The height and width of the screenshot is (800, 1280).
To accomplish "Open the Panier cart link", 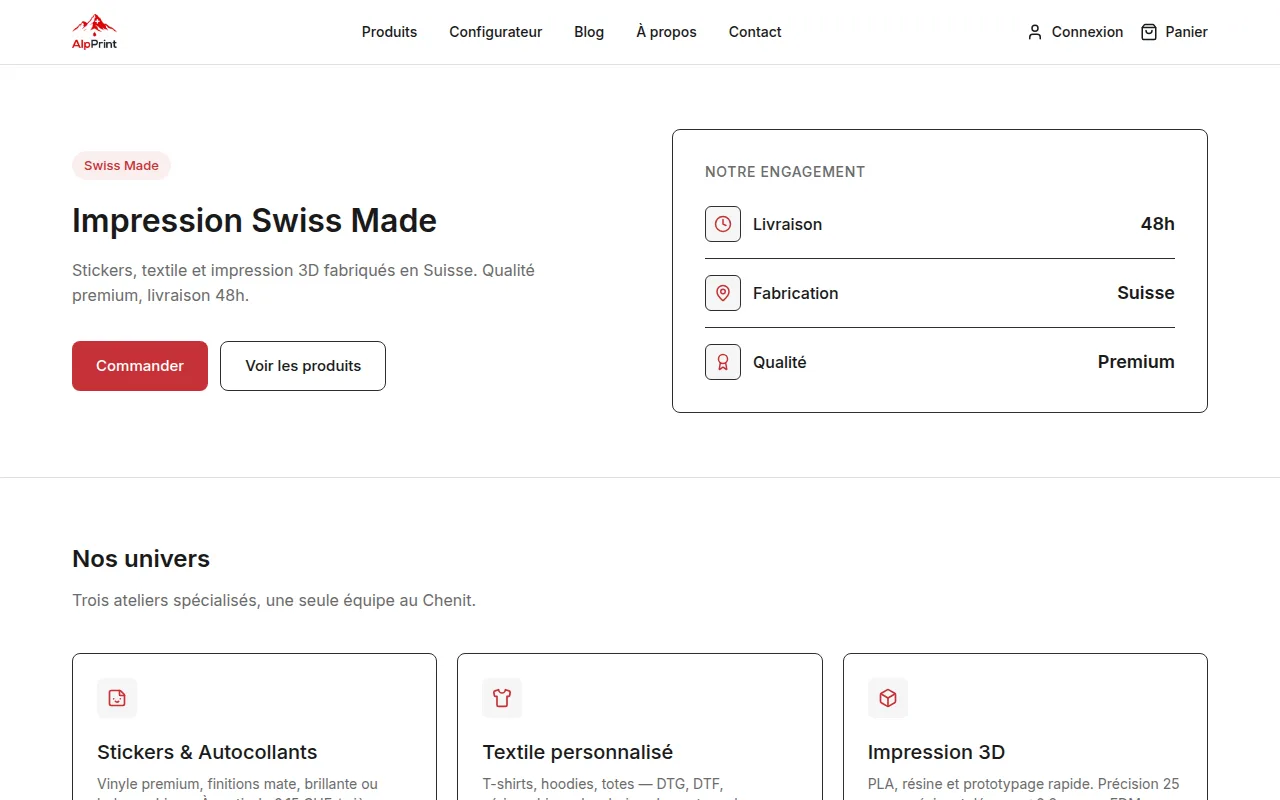I will click(x=1174, y=32).
